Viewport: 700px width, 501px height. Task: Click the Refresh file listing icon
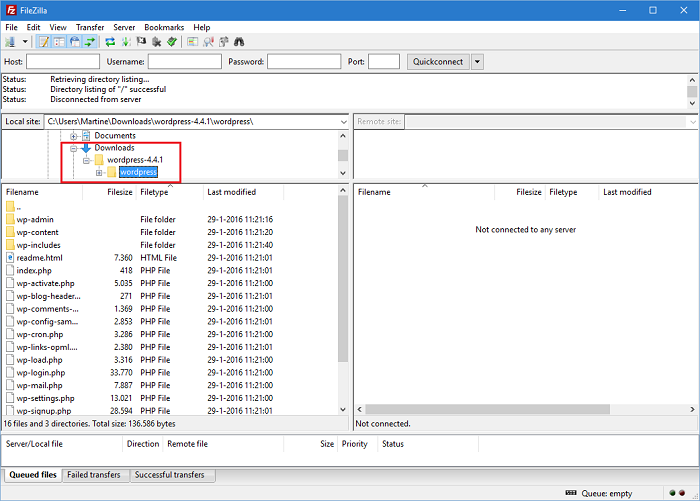point(110,42)
